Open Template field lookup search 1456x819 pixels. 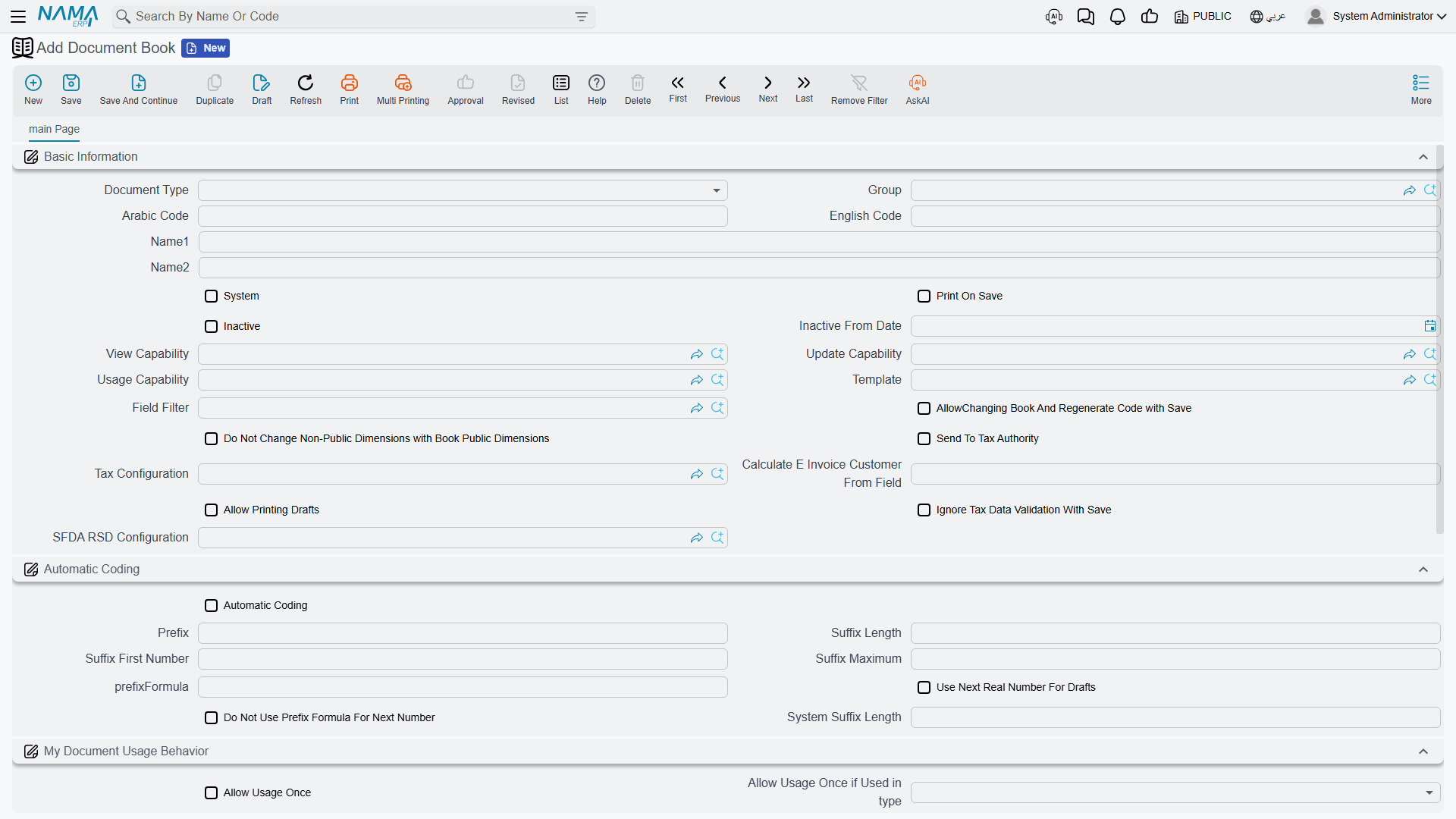[1430, 380]
